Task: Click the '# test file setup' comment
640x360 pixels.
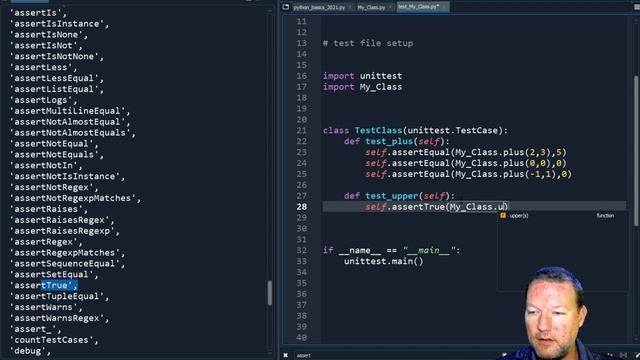Action: click(368, 43)
